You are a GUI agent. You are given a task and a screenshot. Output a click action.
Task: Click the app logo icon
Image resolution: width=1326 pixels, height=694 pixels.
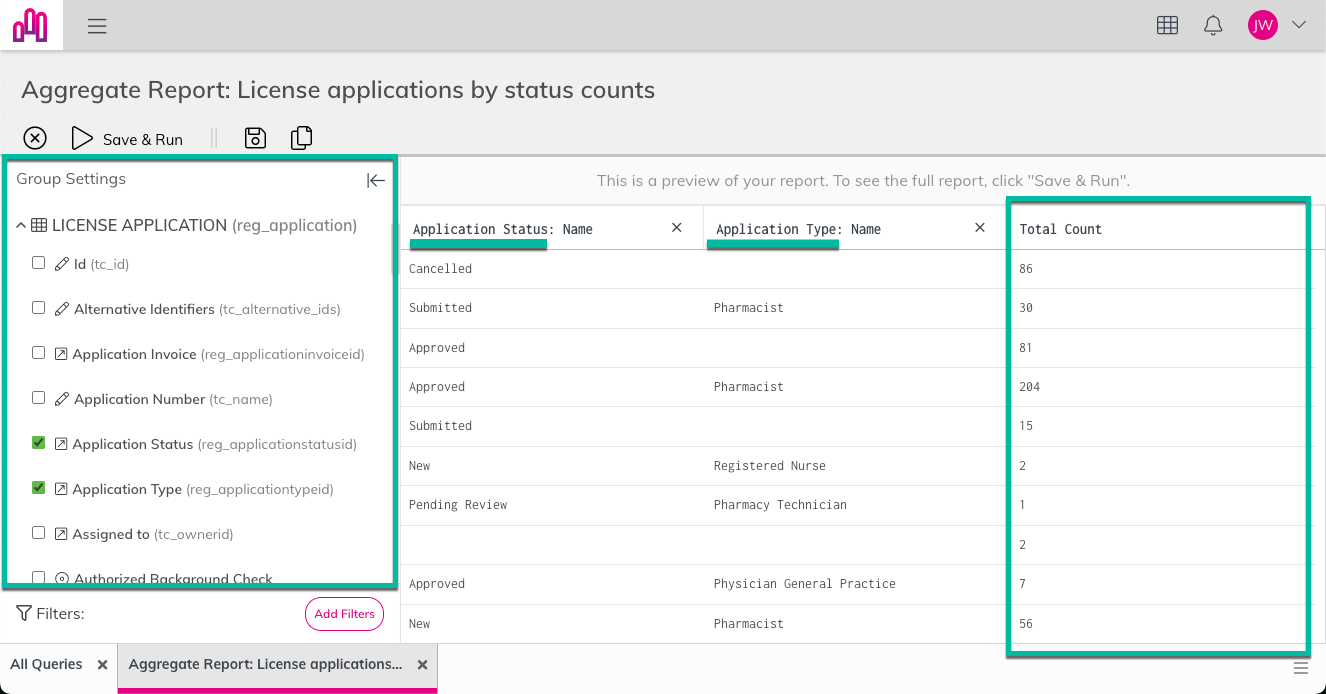pos(31,25)
